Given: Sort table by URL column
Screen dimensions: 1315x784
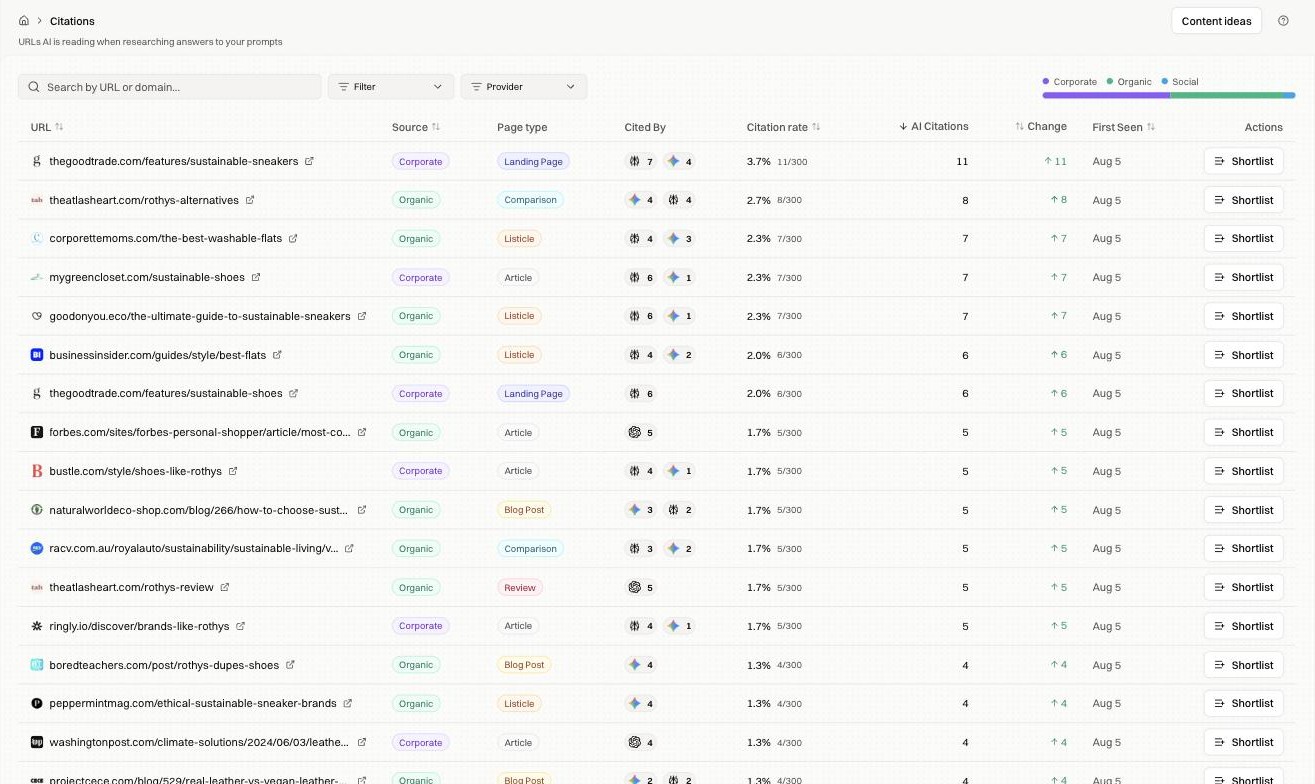Looking at the screenshot, I should coord(47,127).
